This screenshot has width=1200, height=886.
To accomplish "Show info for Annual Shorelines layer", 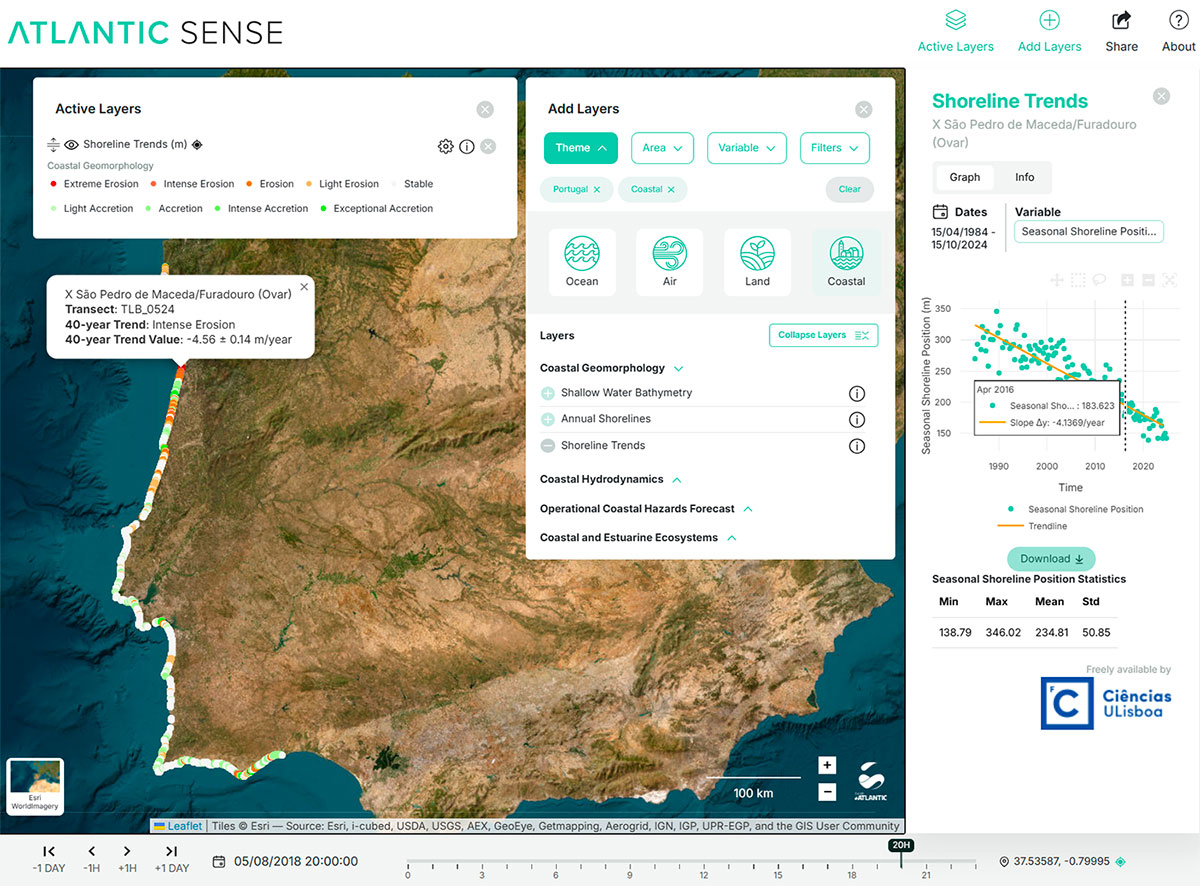I will pyautogui.click(x=856, y=419).
